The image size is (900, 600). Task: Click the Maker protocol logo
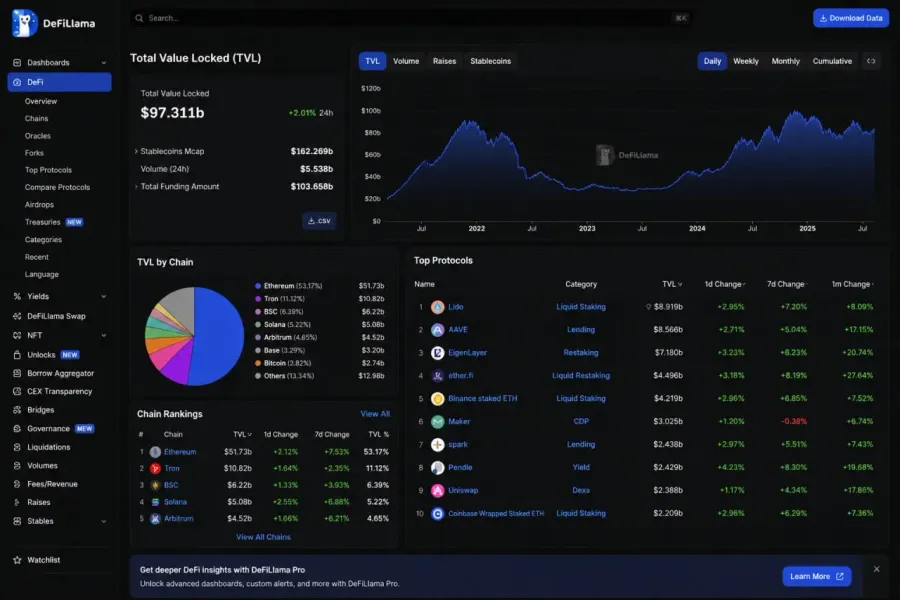coord(437,421)
